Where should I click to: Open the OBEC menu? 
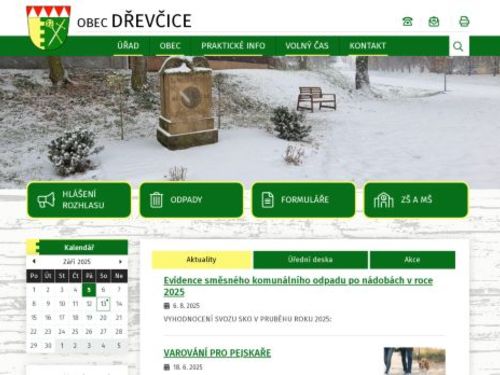170,46
